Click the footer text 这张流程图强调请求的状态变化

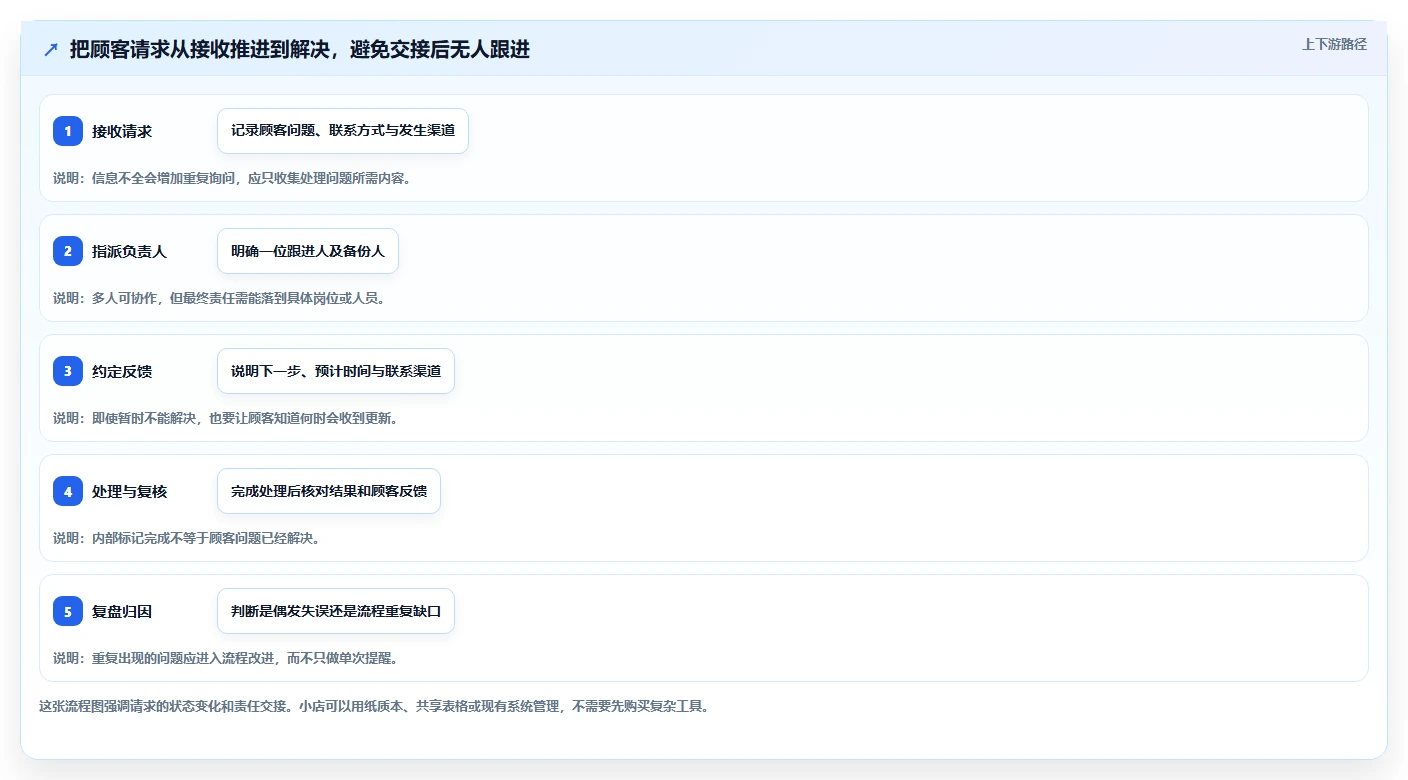pos(374,706)
